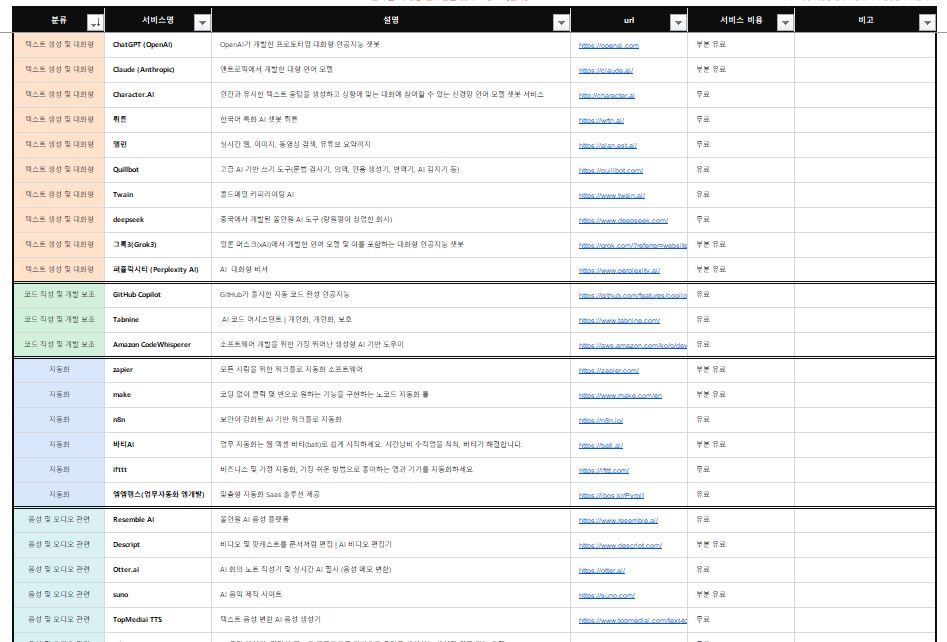Open the 비고 column filter dropdown
This screenshot has width=947, height=642.
pos(927,23)
